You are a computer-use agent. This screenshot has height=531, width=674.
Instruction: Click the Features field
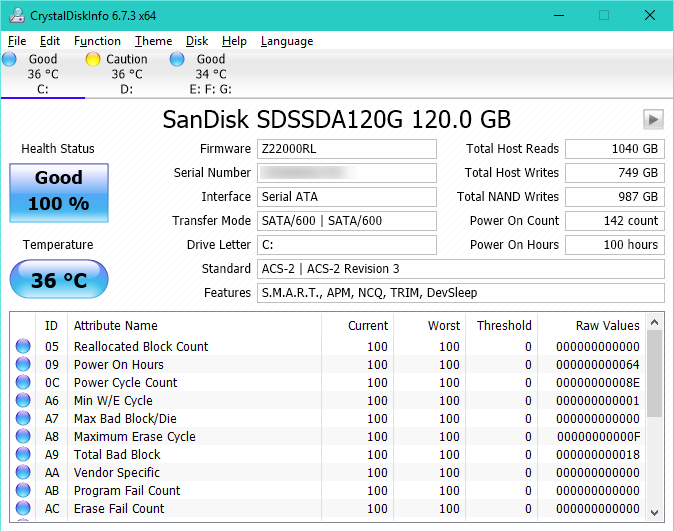(x=461, y=293)
